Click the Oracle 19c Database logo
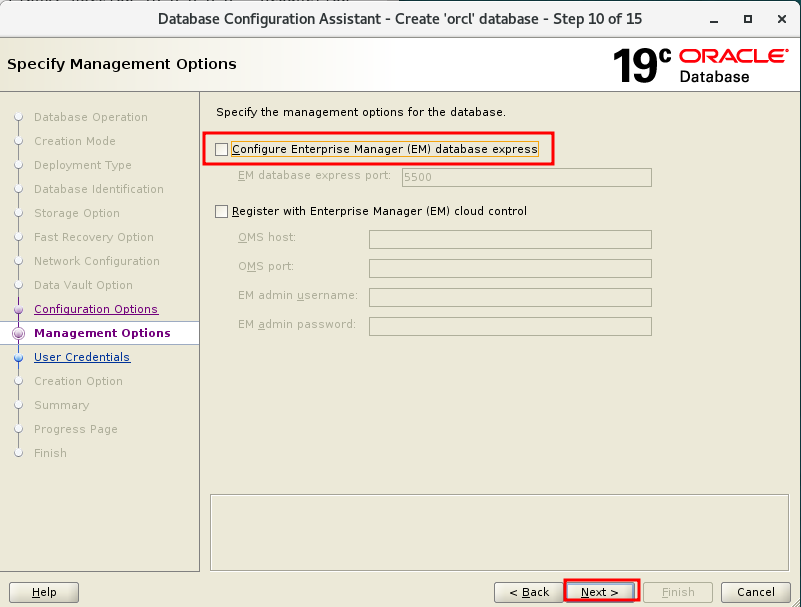Viewport: 801px width, 607px height. coord(700,65)
